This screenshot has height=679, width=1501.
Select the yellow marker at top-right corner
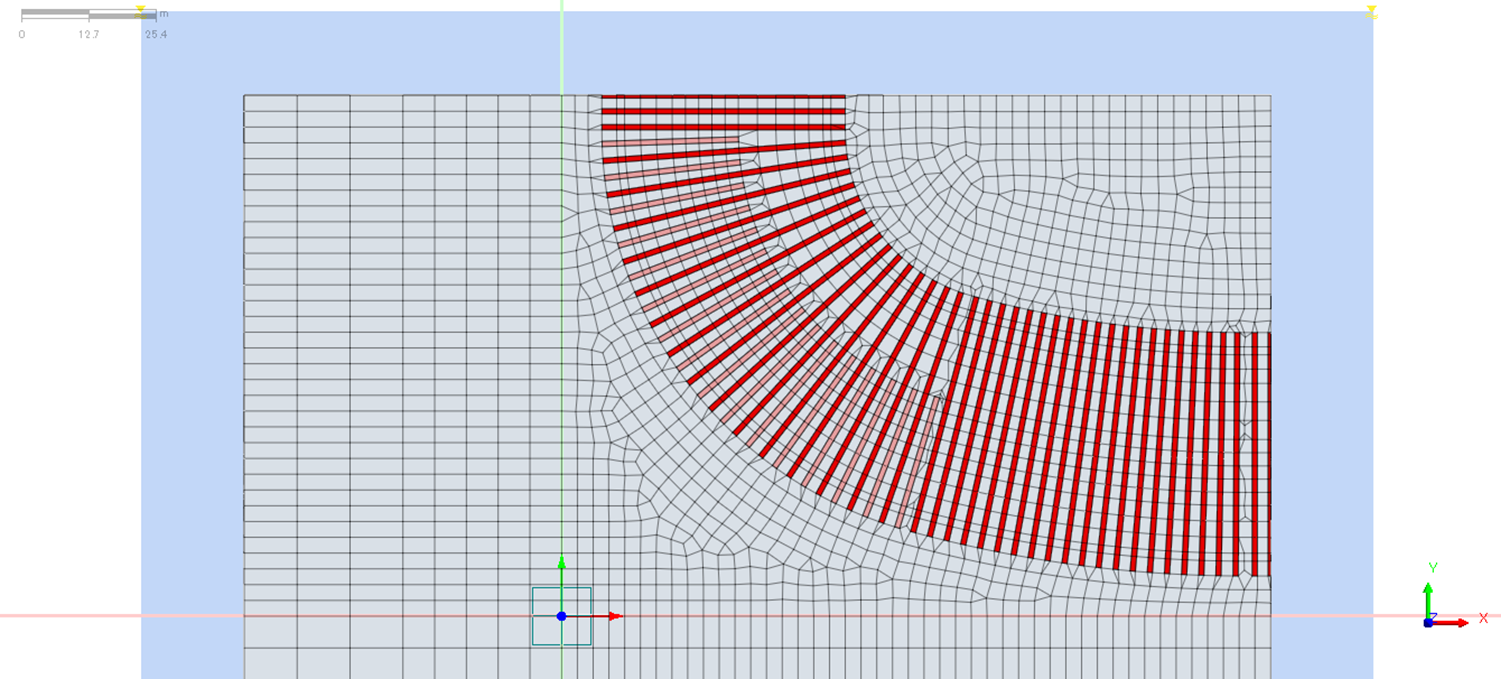tap(1372, 12)
